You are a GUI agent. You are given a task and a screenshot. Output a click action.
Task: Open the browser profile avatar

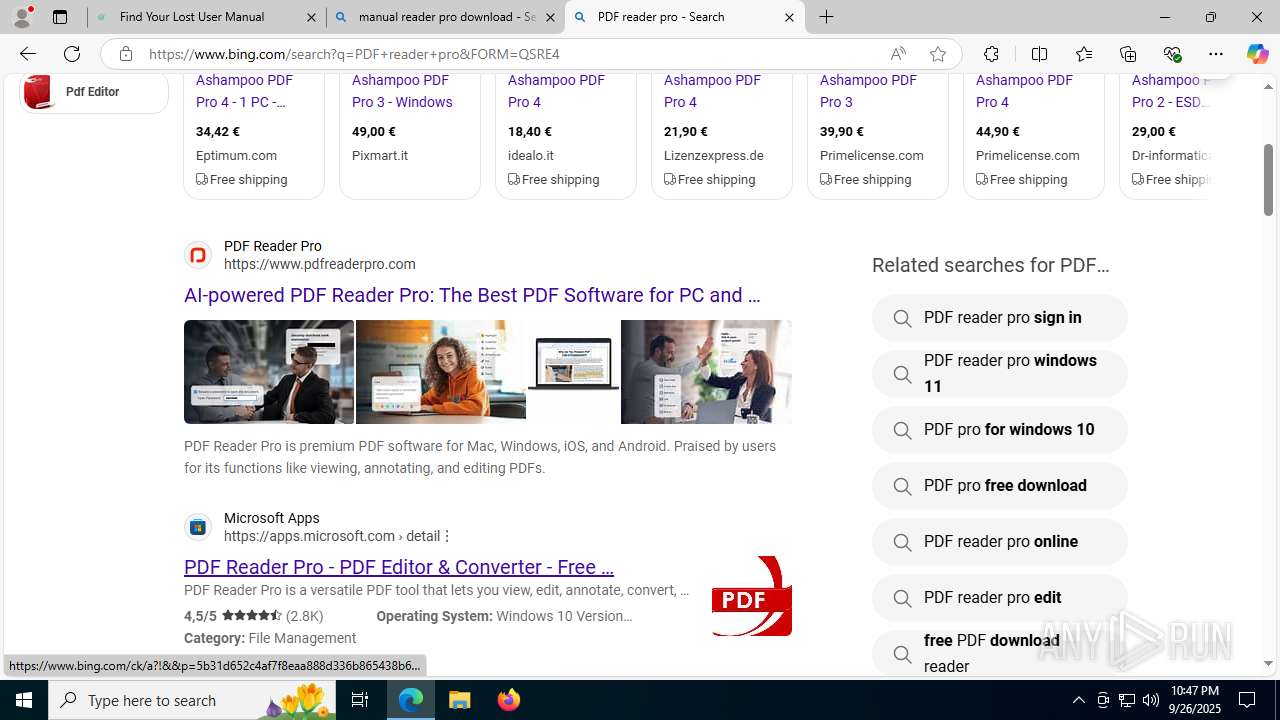(x=22, y=17)
